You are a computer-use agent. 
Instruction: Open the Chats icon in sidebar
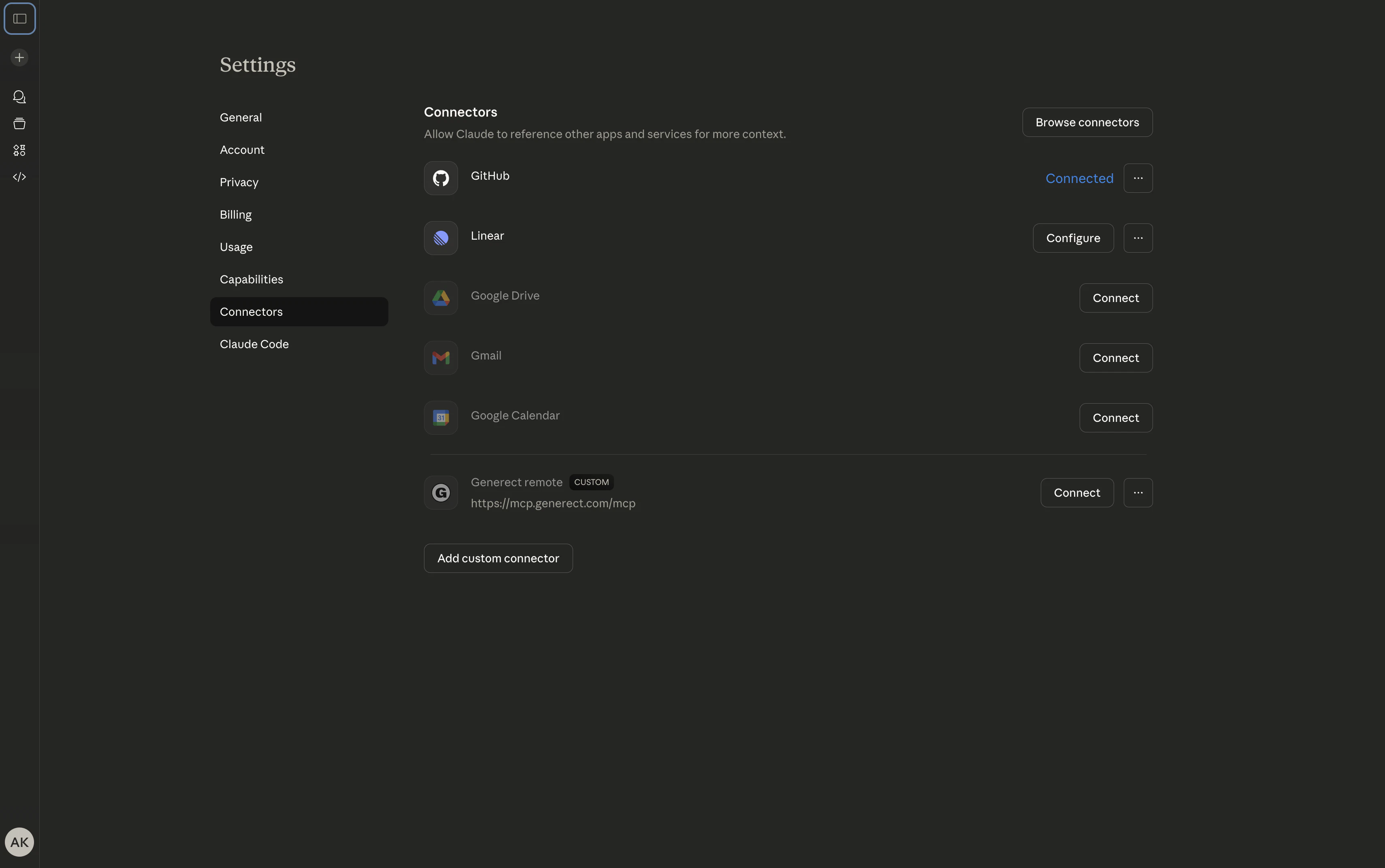pyautogui.click(x=19, y=97)
